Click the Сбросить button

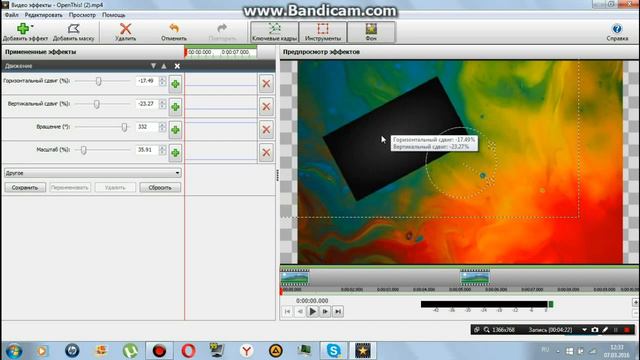pos(160,187)
